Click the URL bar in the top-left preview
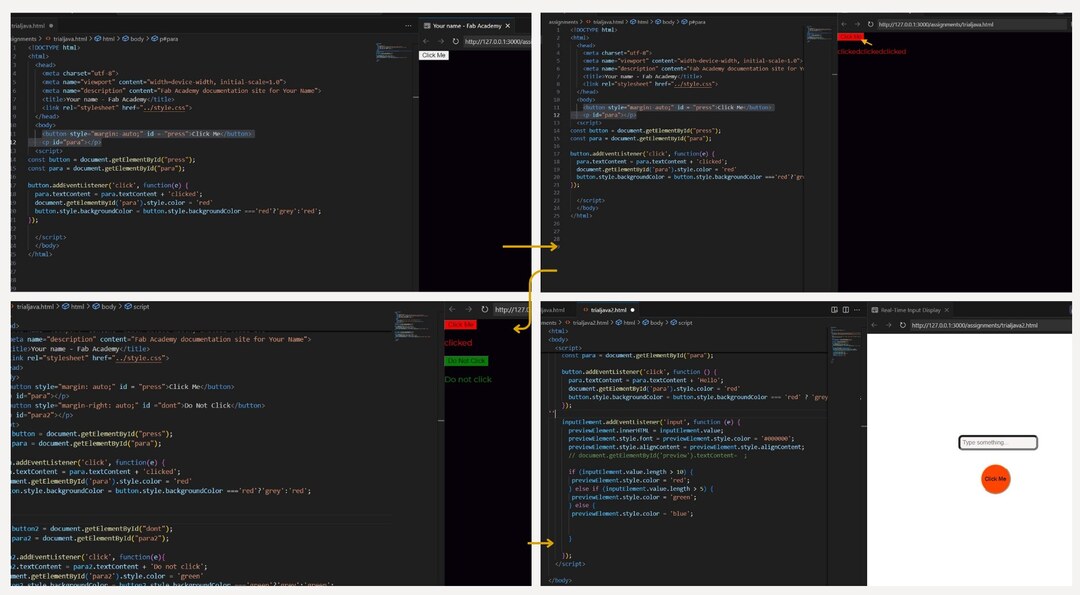 (497, 41)
